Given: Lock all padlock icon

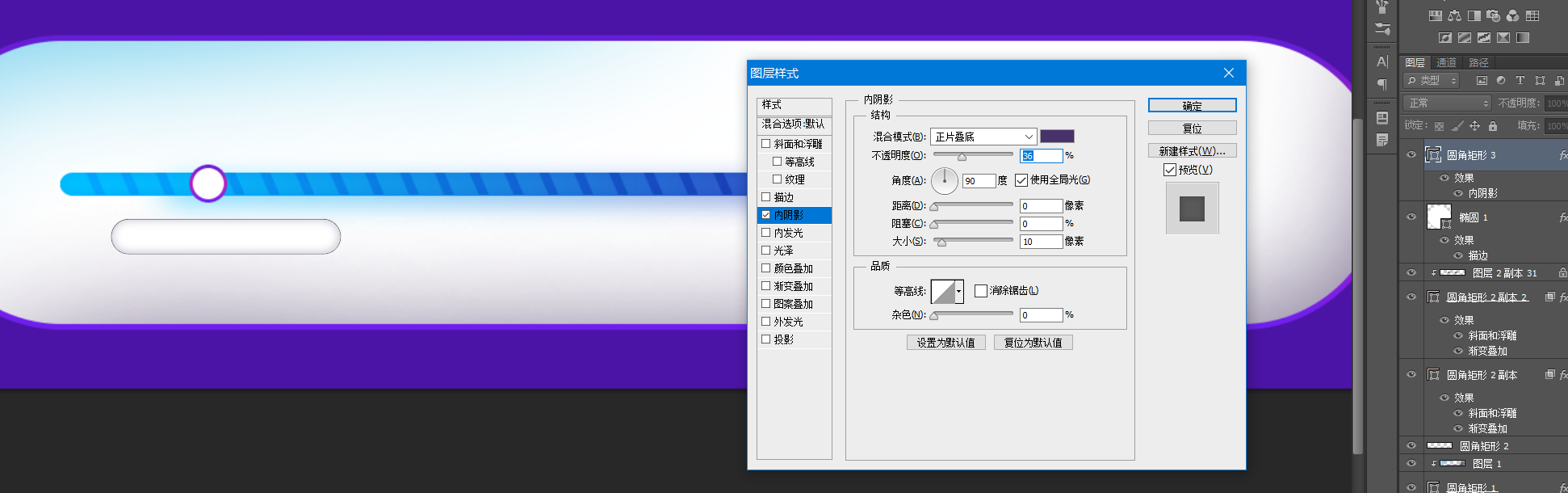Looking at the screenshot, I should [1493, 126].
